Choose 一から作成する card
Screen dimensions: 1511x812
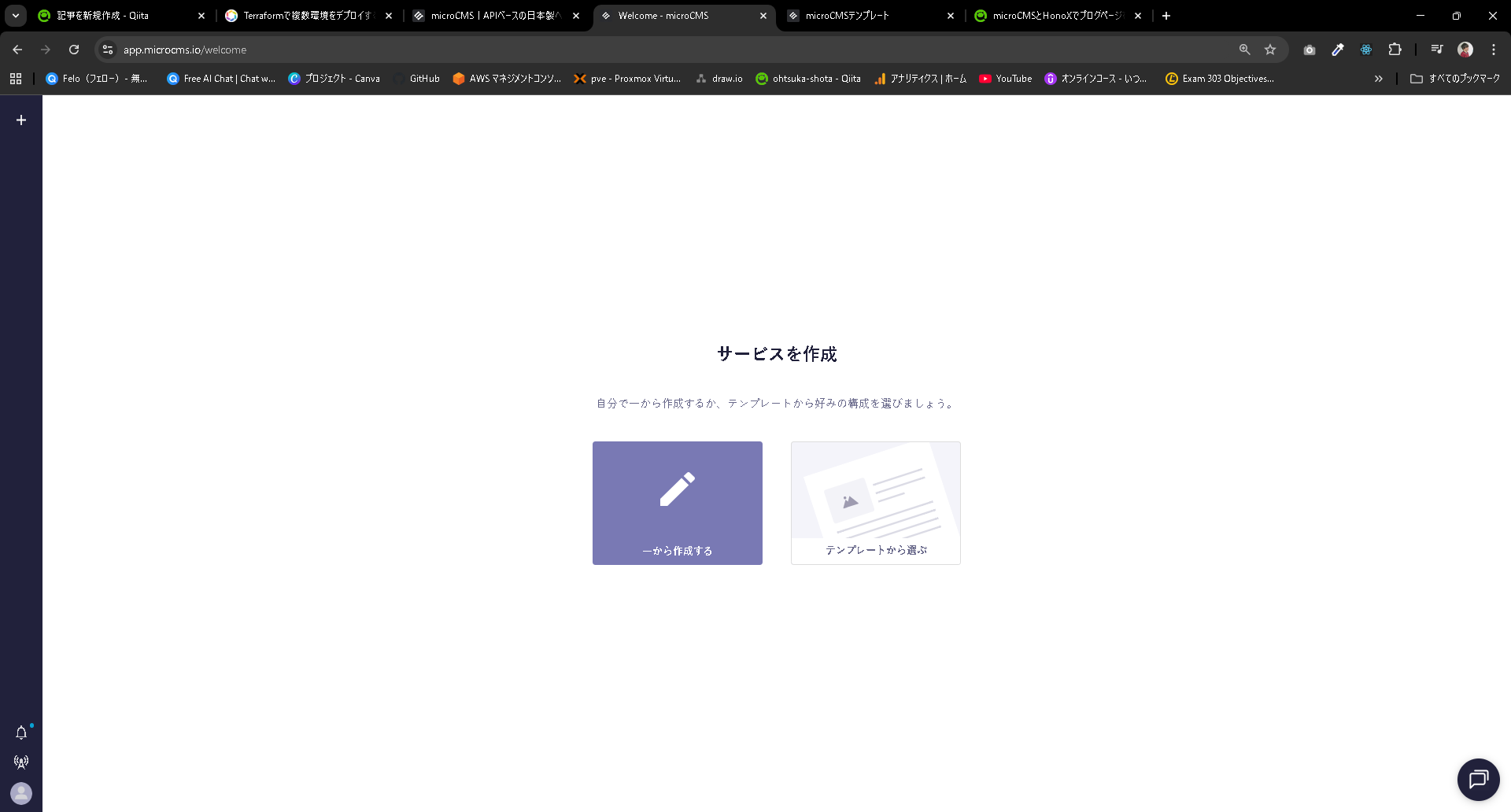(x=678, y=503)
